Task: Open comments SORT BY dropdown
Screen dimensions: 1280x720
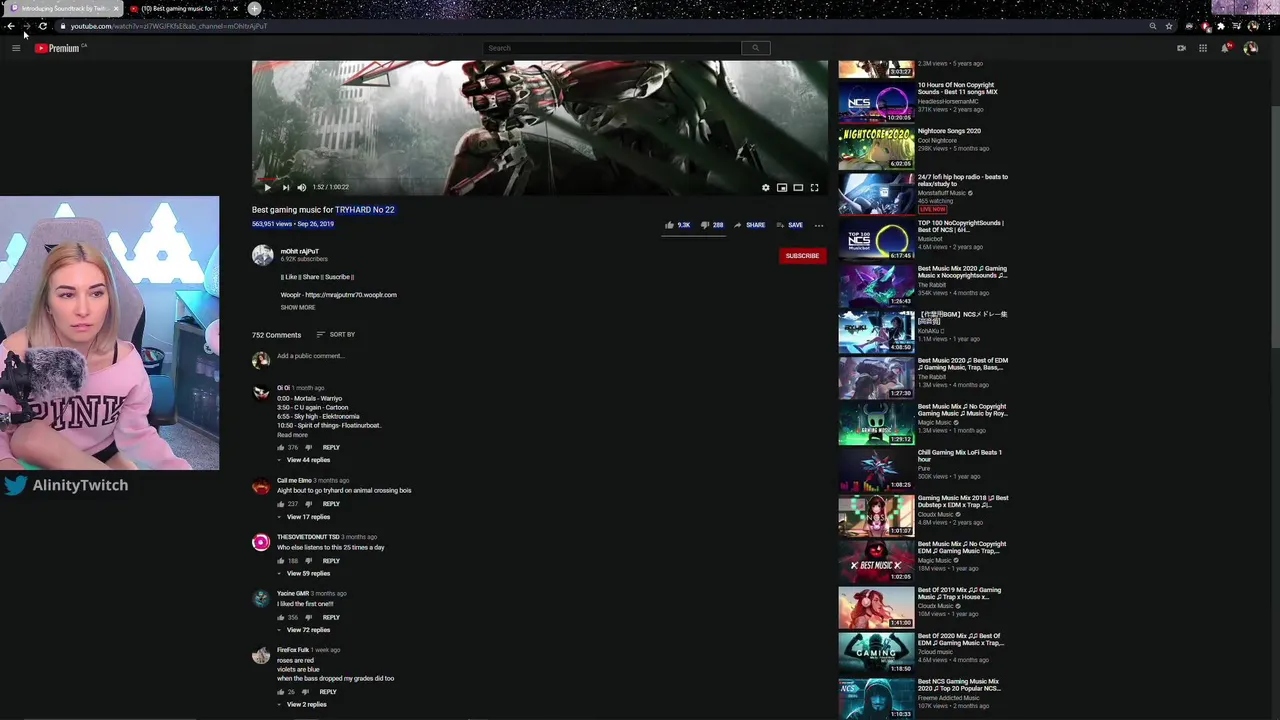Action: click(x=336, y=334)
